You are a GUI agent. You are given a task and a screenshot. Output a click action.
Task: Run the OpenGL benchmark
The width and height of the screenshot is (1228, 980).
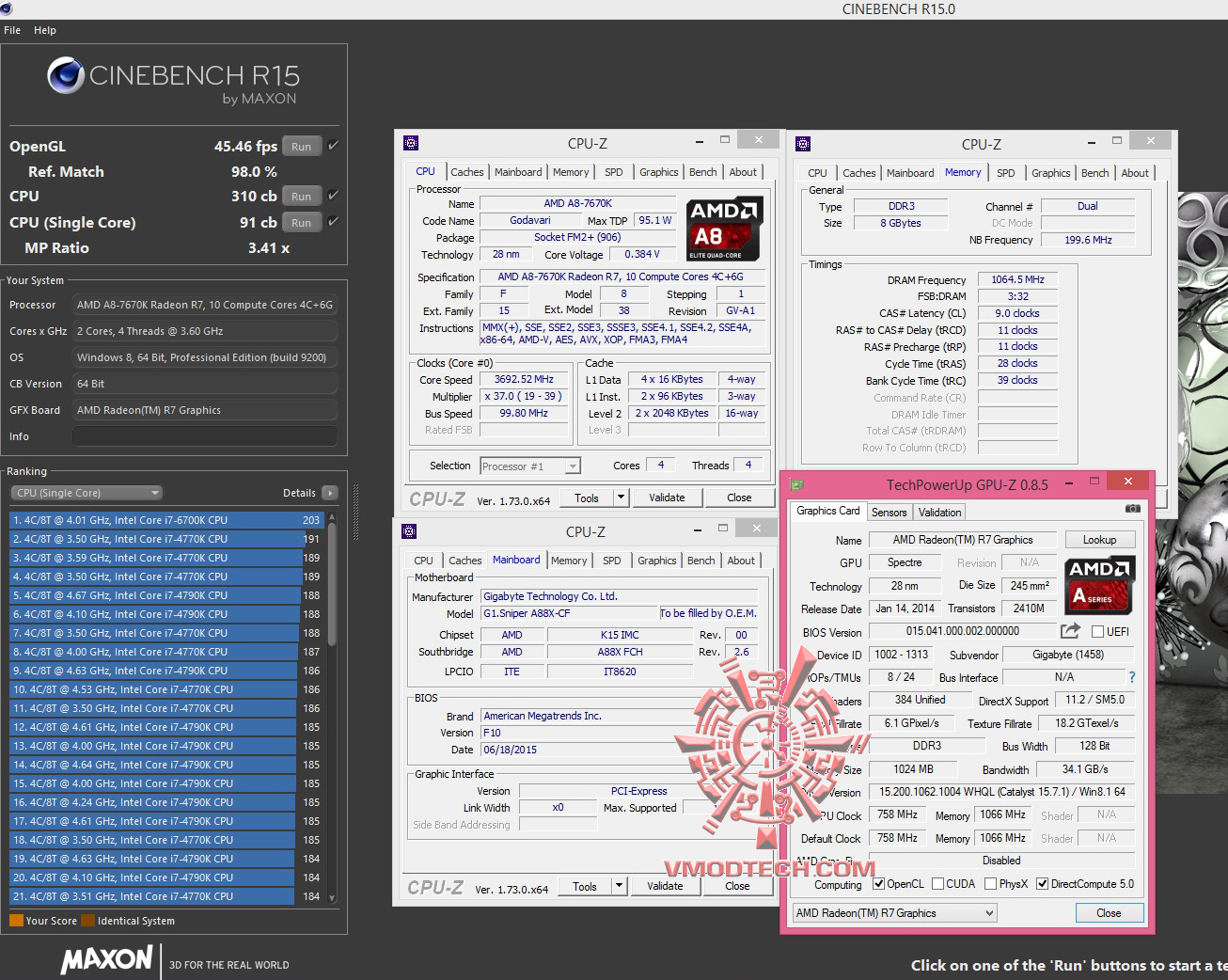tap(301, 146)
